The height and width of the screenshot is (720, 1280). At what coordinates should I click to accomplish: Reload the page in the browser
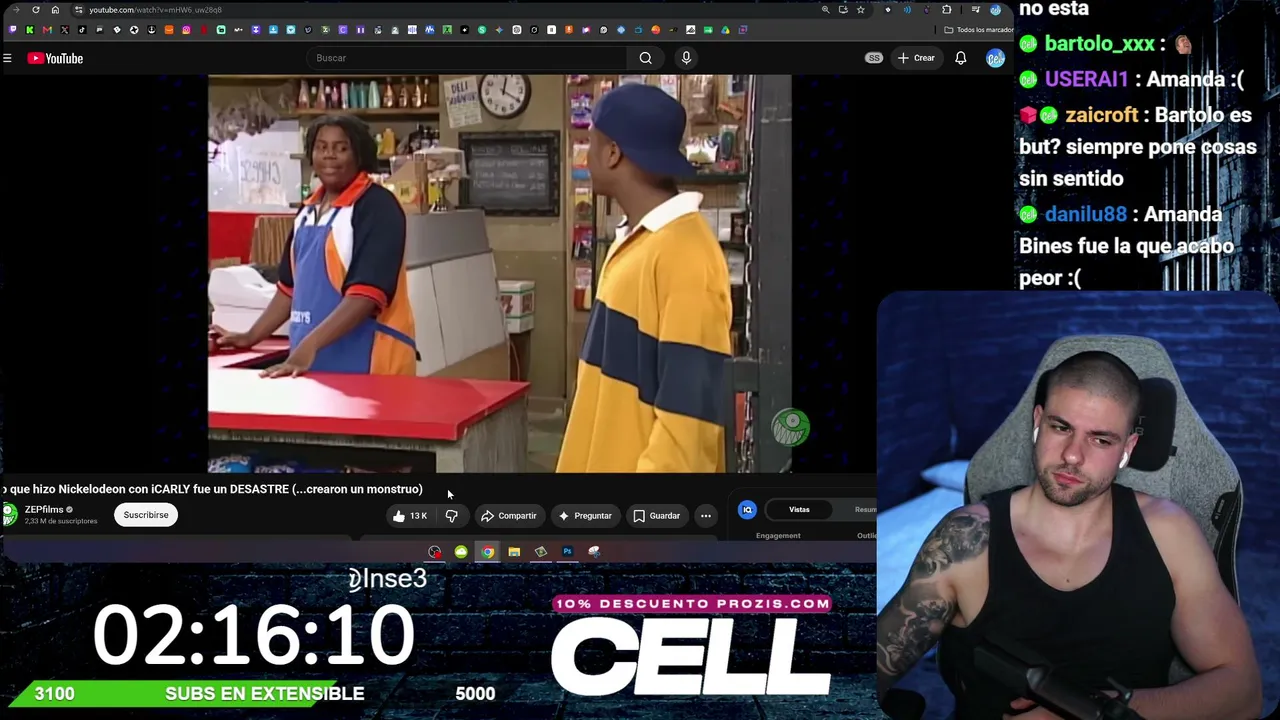click(36, 10)
